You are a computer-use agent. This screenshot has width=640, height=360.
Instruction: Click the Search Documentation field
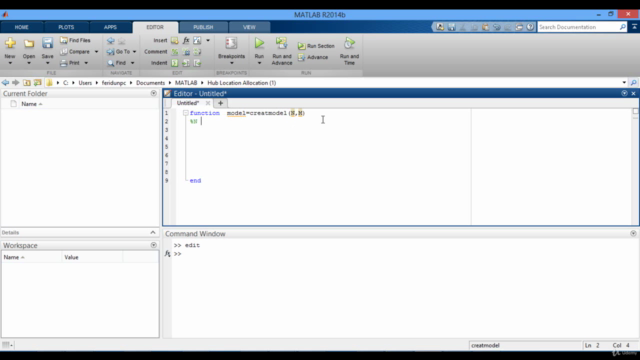578,27
